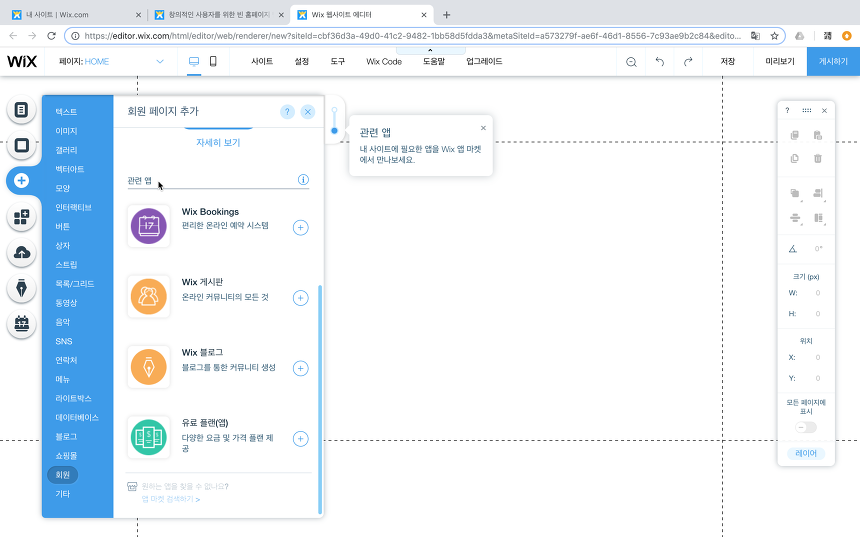Click the match size icon in toolbar
Viewport: 860px width, 537px height.
[x=818, y=218]
